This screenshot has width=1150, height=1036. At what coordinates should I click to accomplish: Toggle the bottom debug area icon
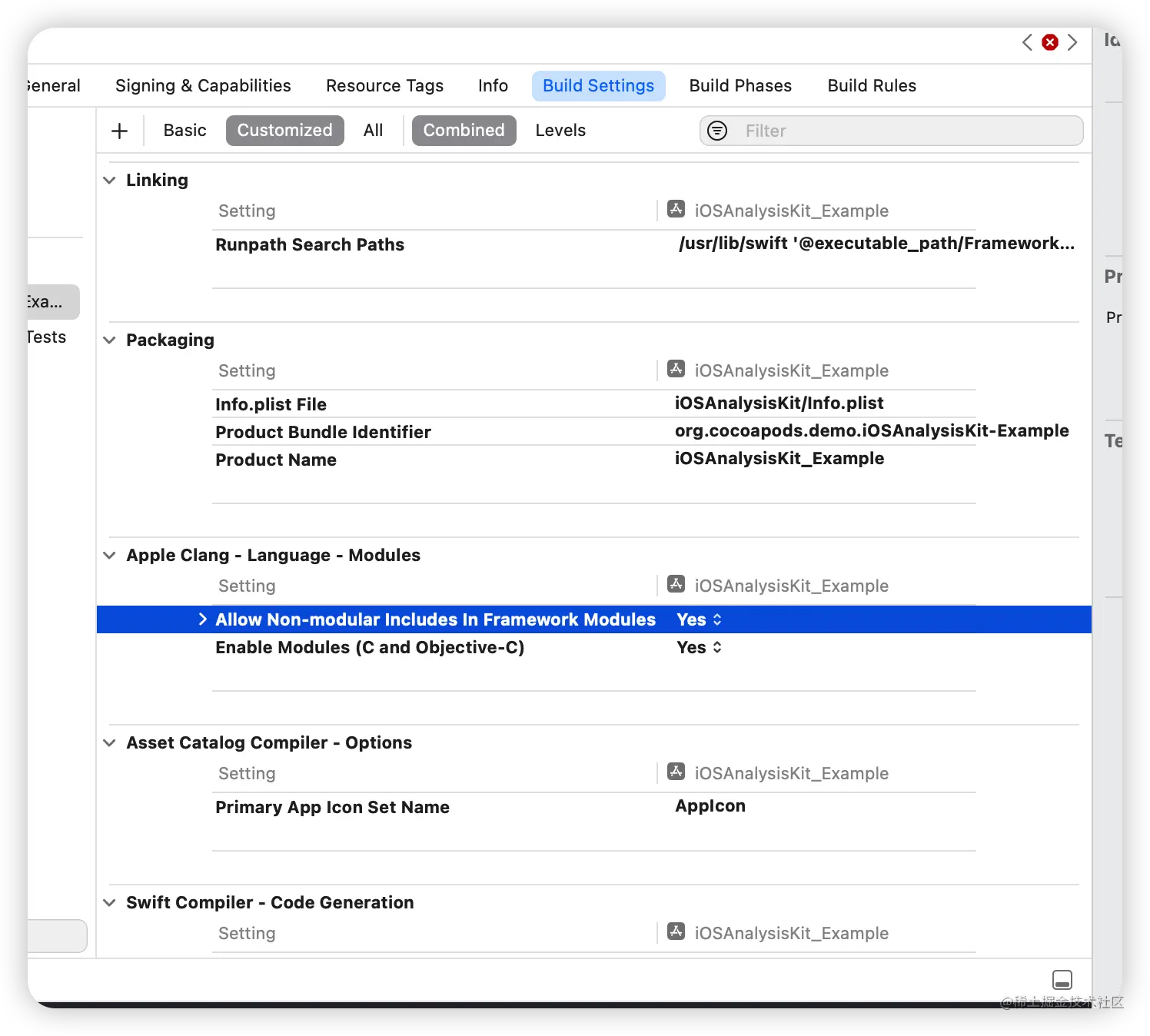pos(1062,980)
